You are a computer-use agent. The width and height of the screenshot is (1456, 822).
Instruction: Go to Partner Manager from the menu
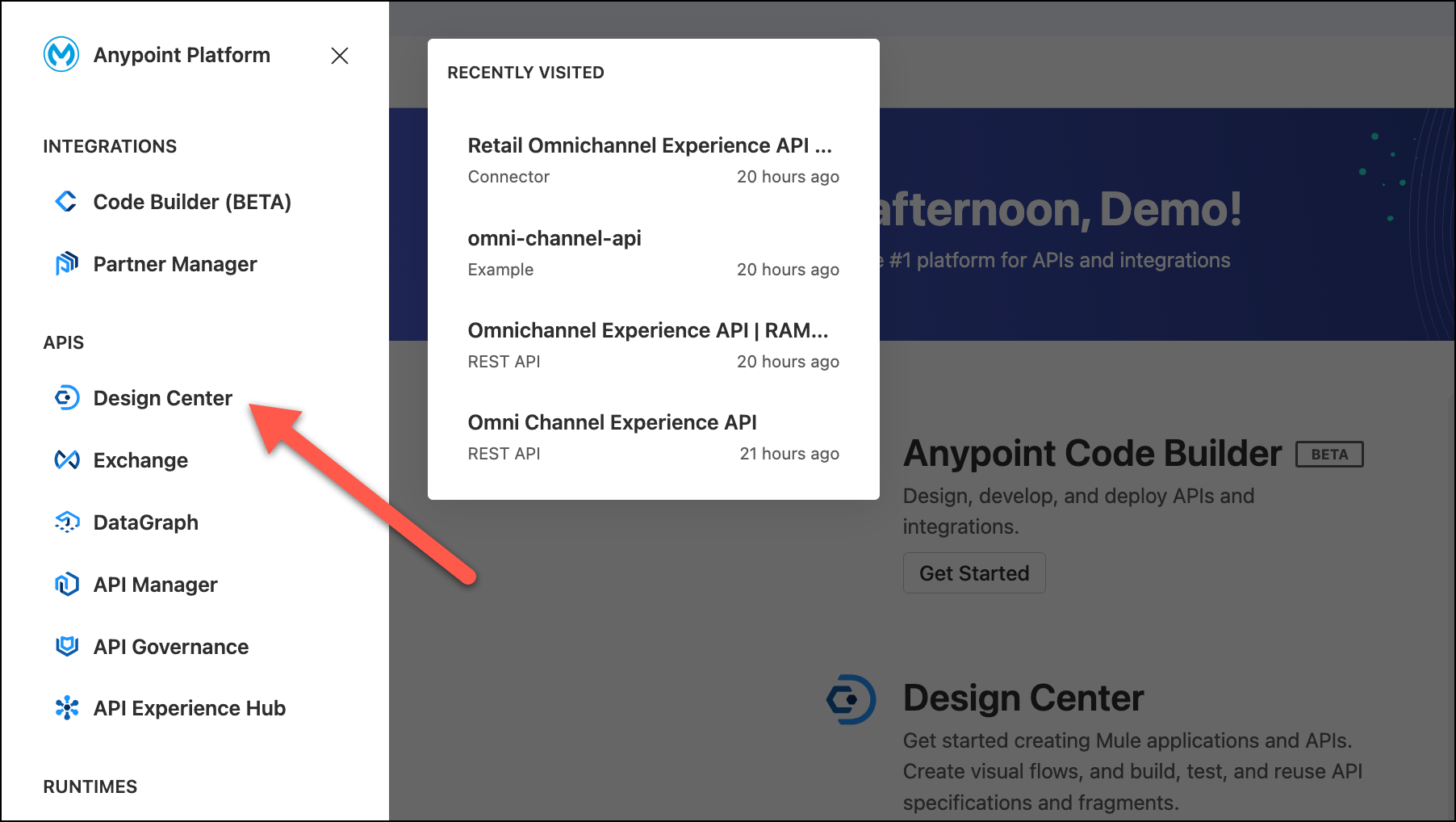(175, 264)
